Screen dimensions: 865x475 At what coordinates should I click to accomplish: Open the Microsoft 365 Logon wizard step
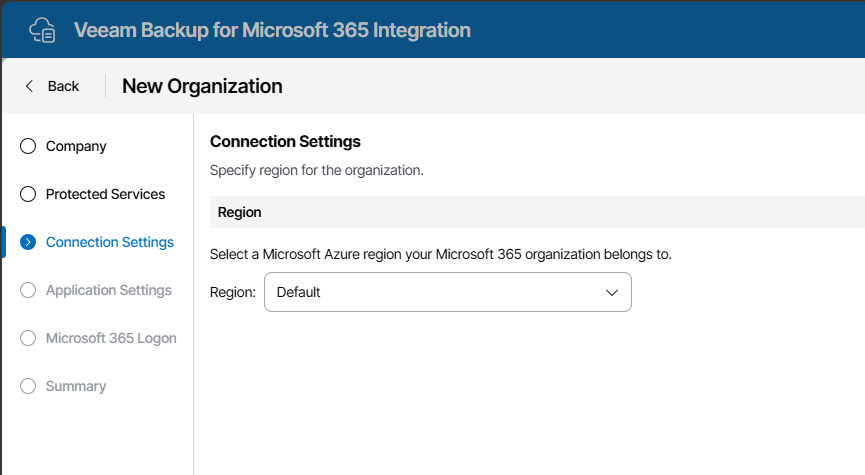click(x=111, y=338)
